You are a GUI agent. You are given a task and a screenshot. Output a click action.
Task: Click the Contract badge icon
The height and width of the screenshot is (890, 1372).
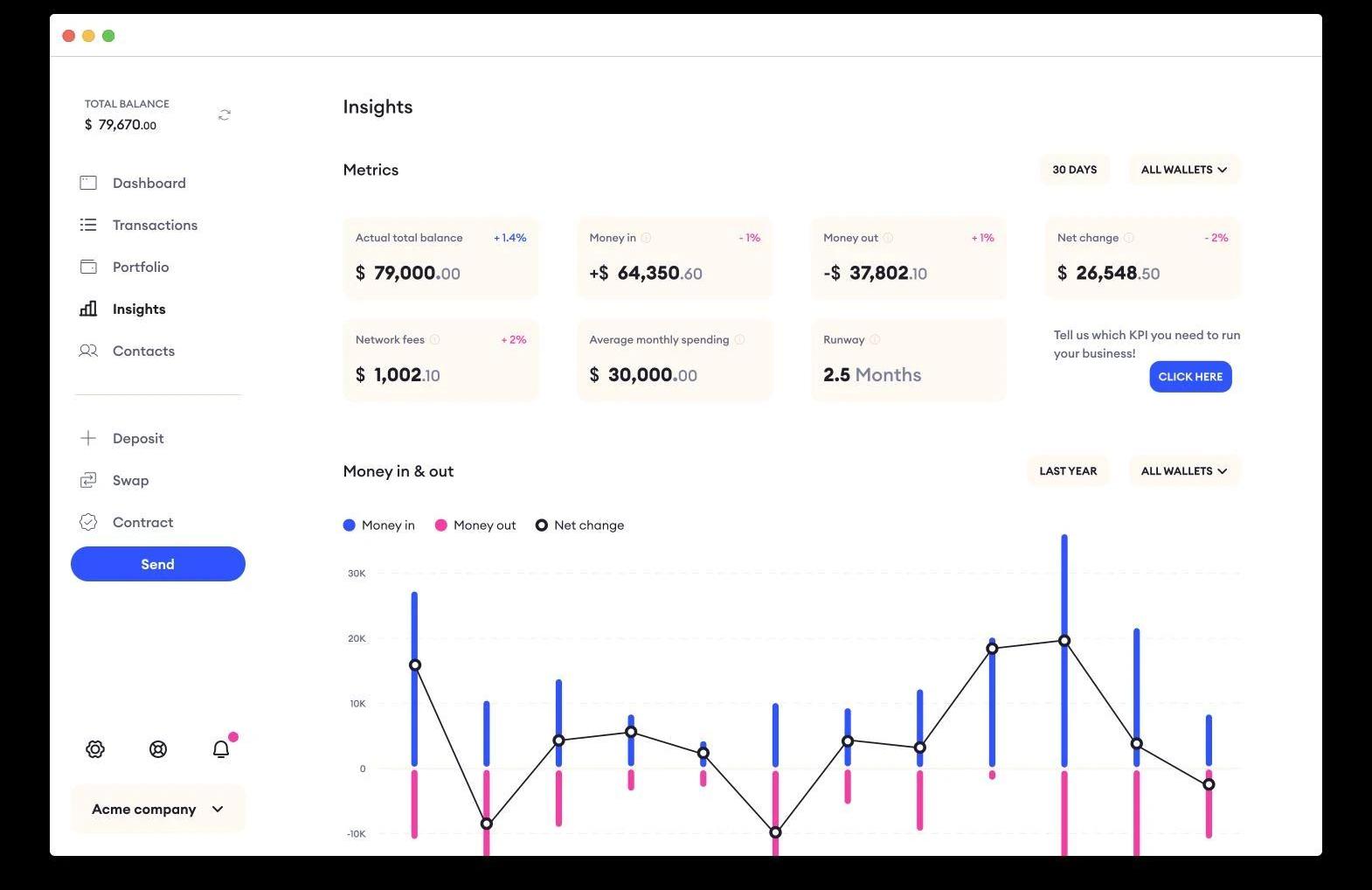88,522
